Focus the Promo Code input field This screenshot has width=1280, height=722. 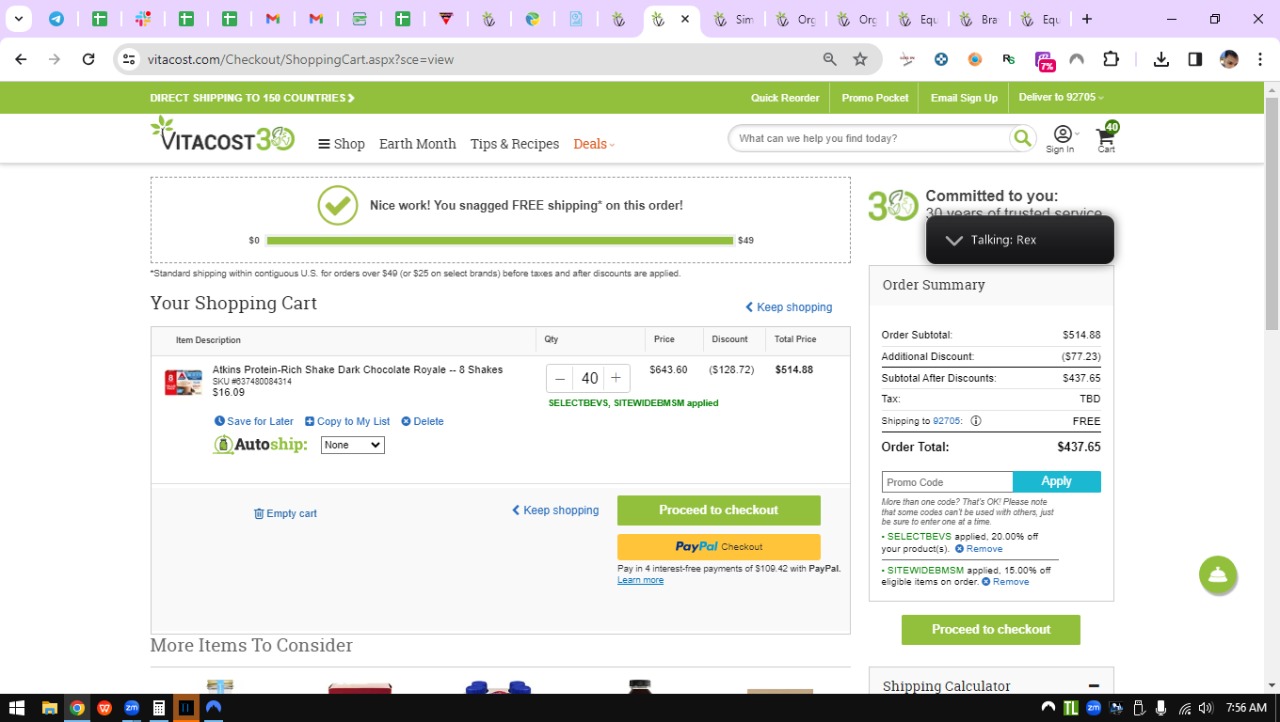pyautogui.click(x=947, y=482)
